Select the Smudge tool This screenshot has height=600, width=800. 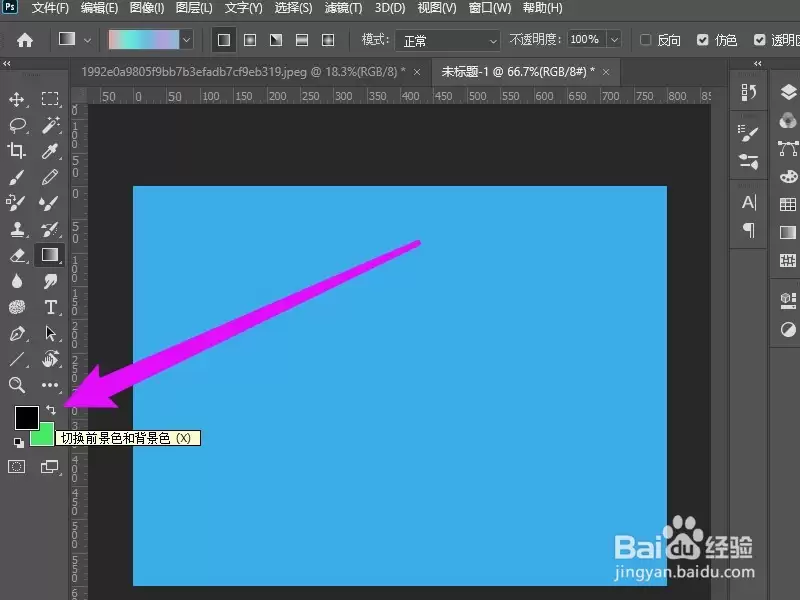click(x=50, y=281)
